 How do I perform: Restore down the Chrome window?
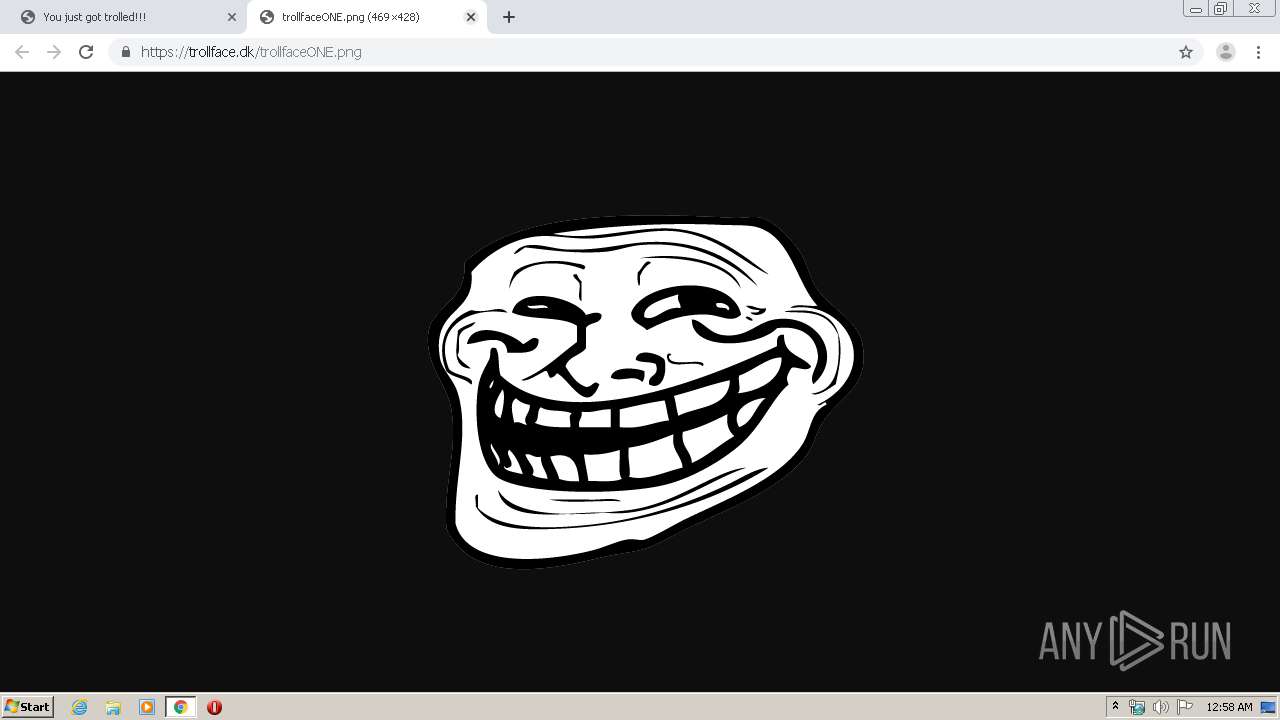[1221, 9]
